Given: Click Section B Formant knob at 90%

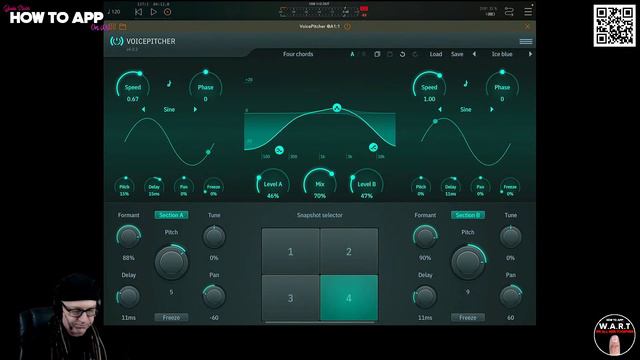Looking at the screenshot, I should 425,237.
